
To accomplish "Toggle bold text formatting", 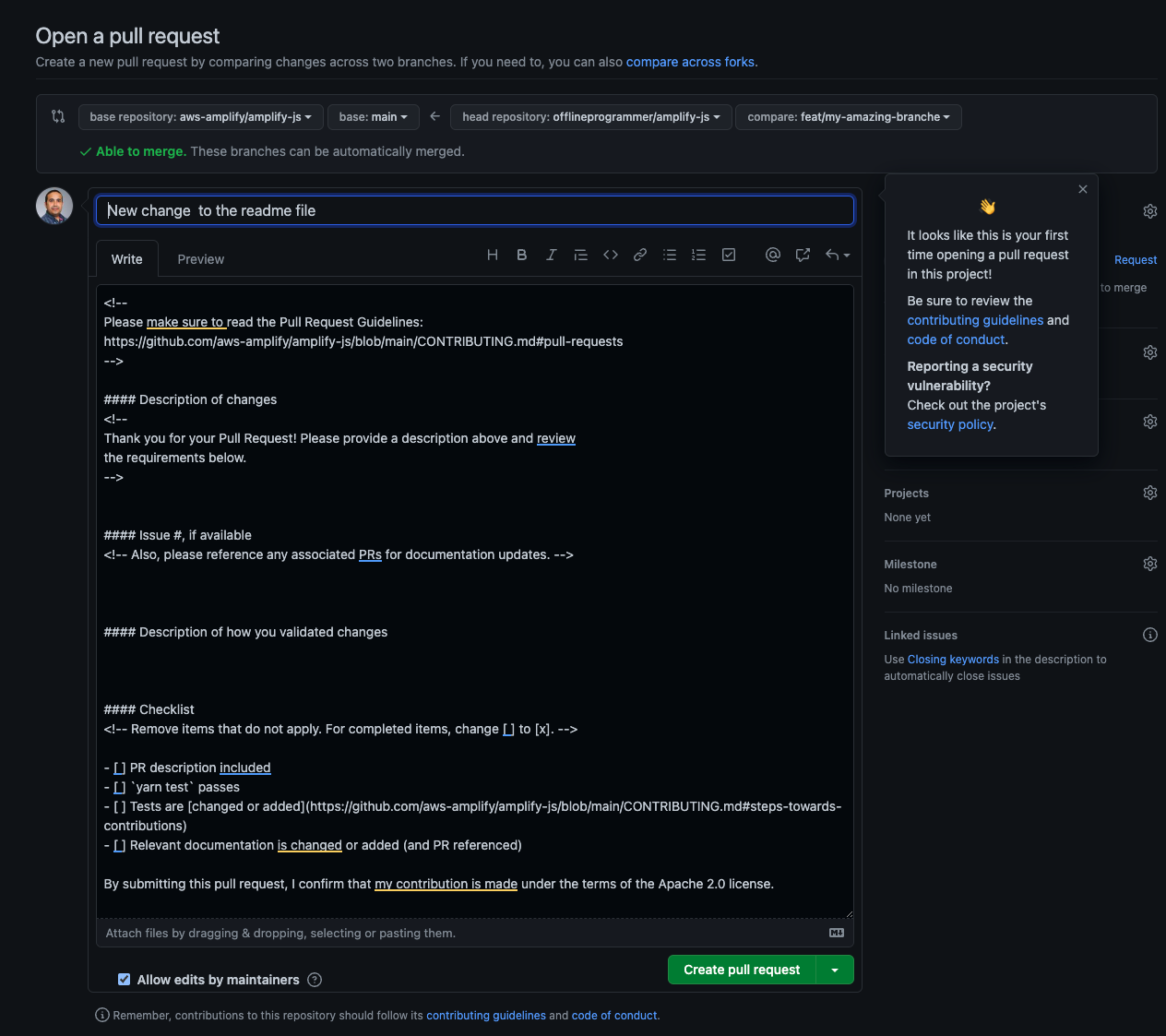I will (x=522, y=255).
